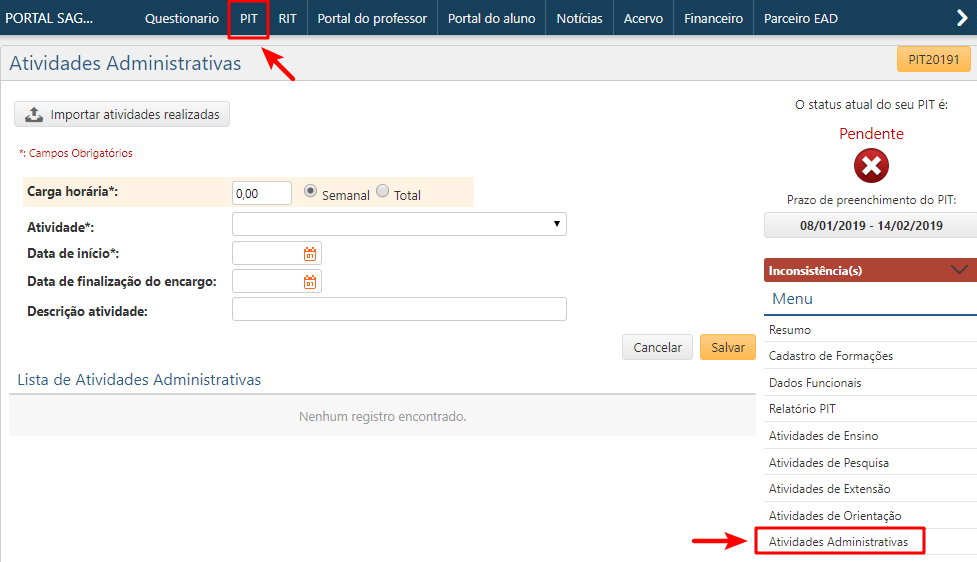Image resolution: width=977 pixels, height=562 pixels.
Task: Expand the Inconsistência(s) panel
Action: coord(959,270)
